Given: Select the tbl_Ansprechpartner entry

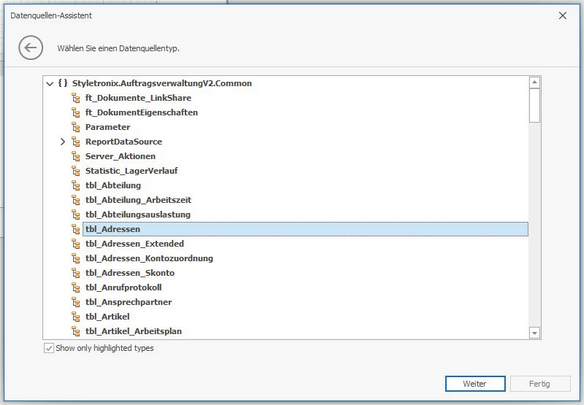Looking at the screenshot, I should click(128, 302).
